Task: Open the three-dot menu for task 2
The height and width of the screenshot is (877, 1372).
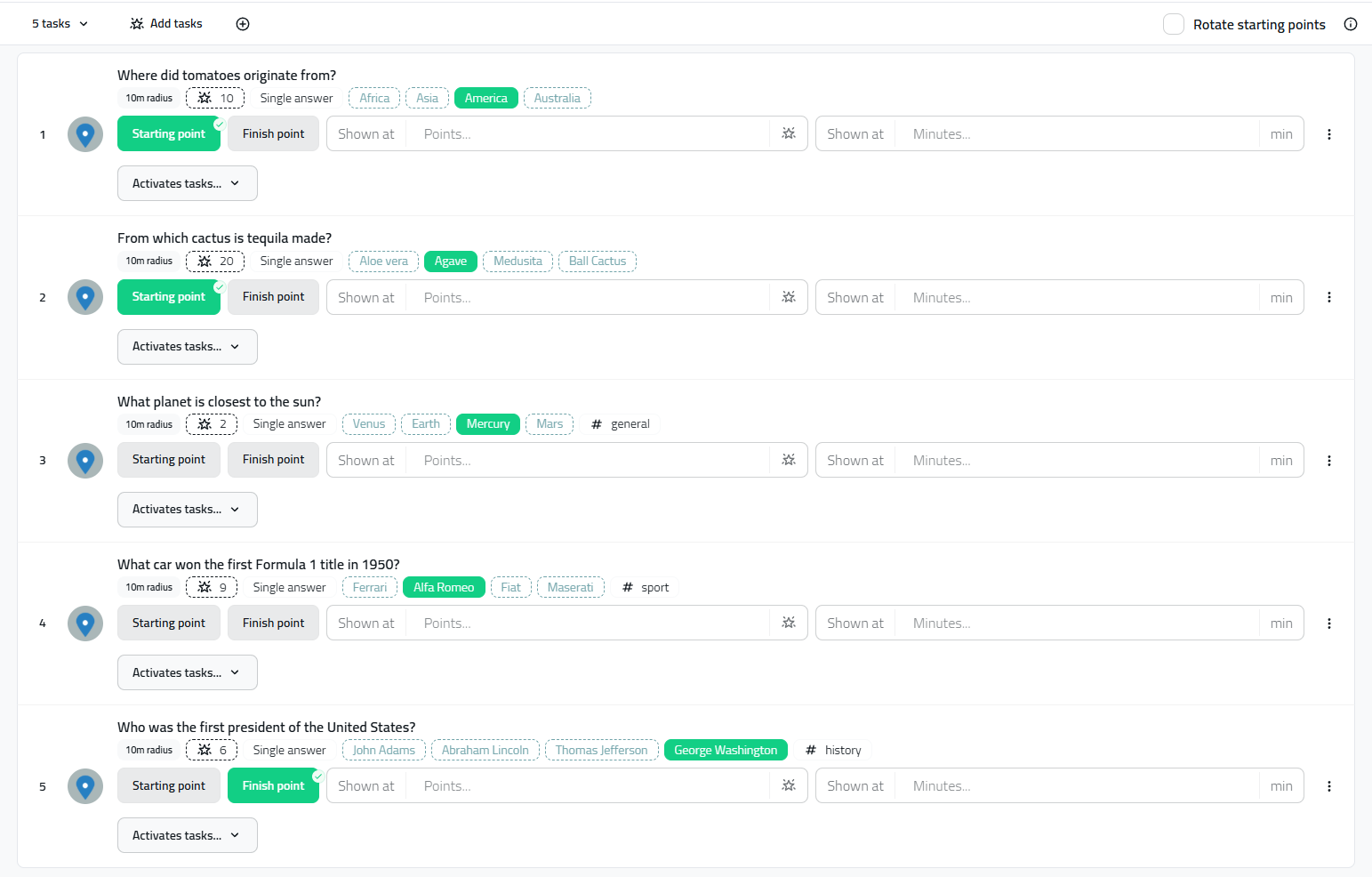Action: click(1328, 297)
